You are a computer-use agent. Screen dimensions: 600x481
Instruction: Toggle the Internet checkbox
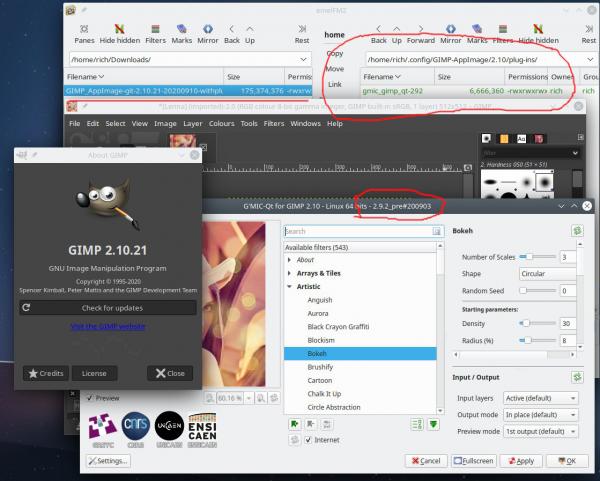point(308,440)
